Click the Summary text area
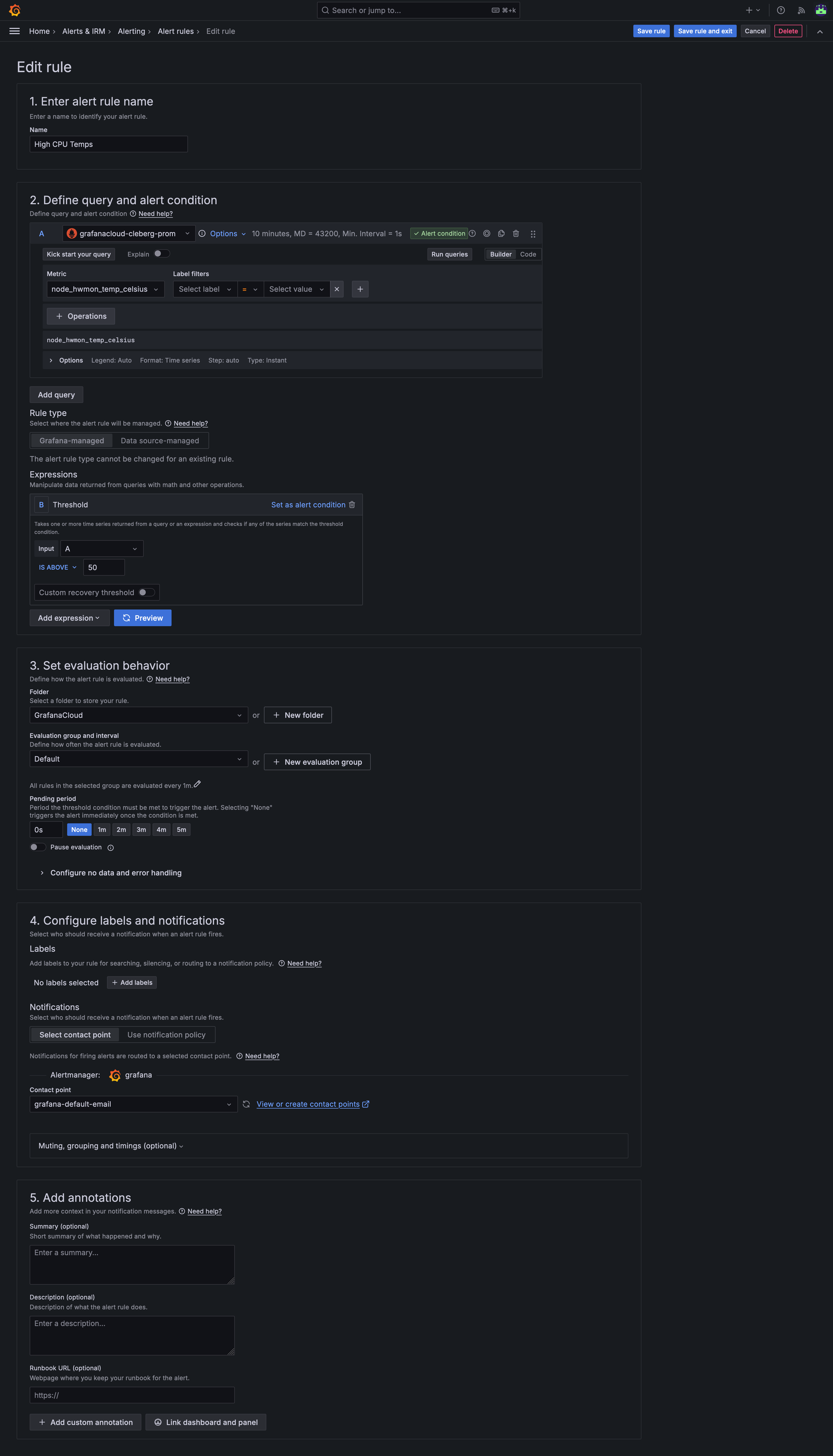Image resolution: width=833 pixels, height=1456 pixels. (x=132, y=1265)
